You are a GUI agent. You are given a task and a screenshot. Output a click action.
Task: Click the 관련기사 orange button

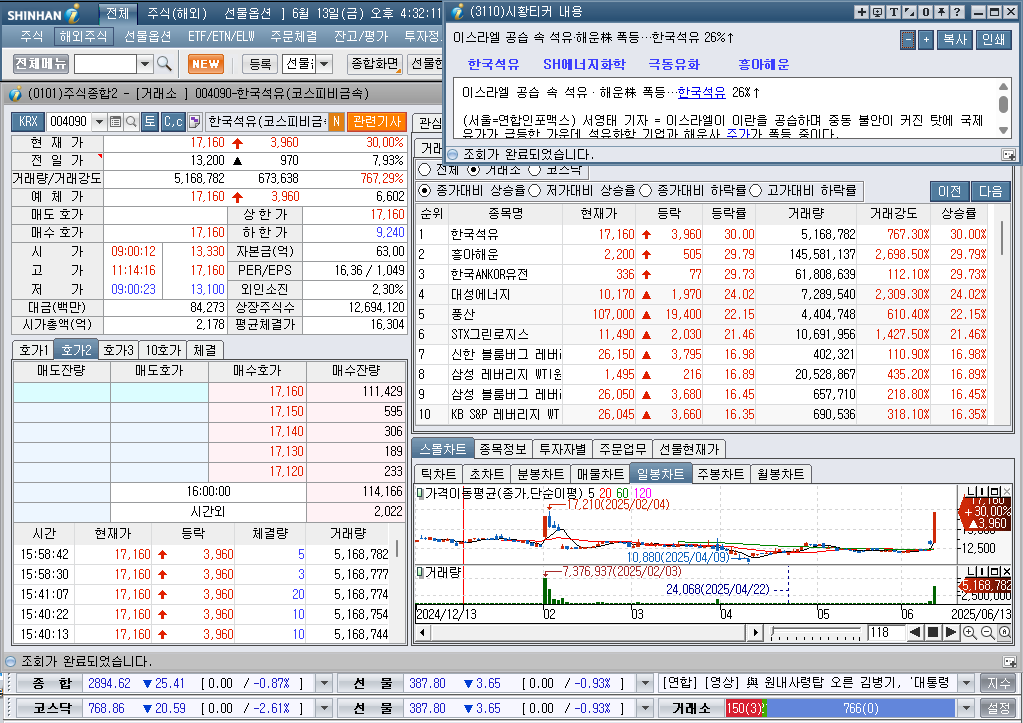point(376,121)
